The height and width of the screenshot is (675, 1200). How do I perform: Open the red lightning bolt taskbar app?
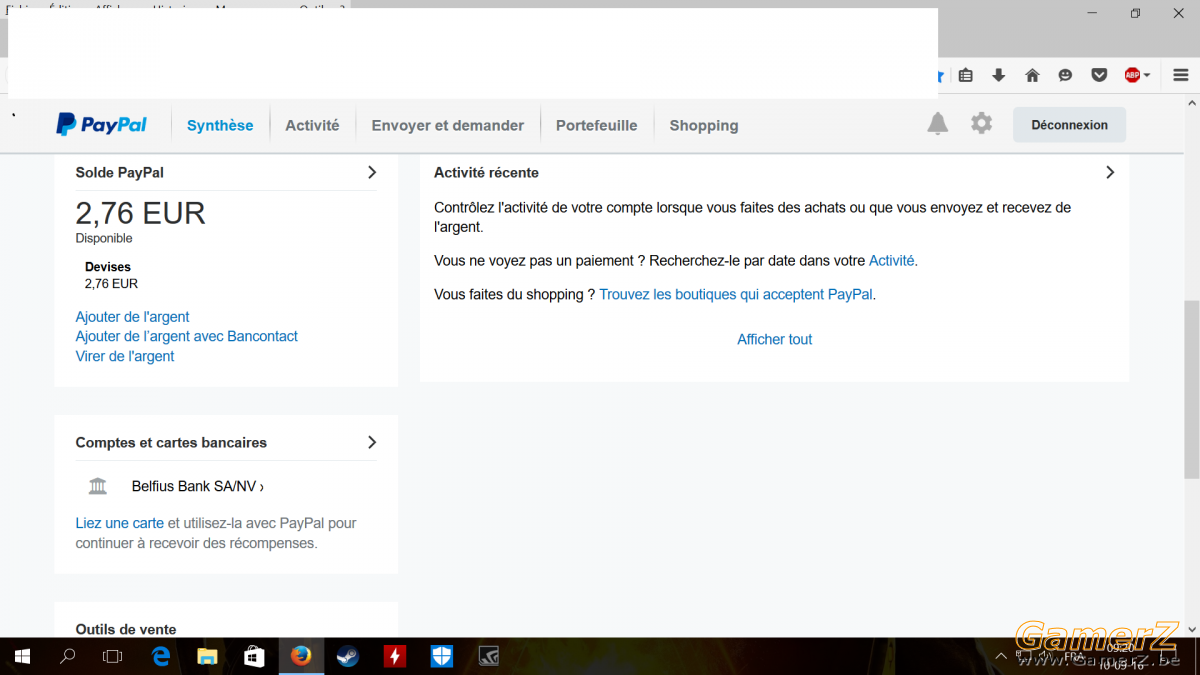tap(395, 656)
